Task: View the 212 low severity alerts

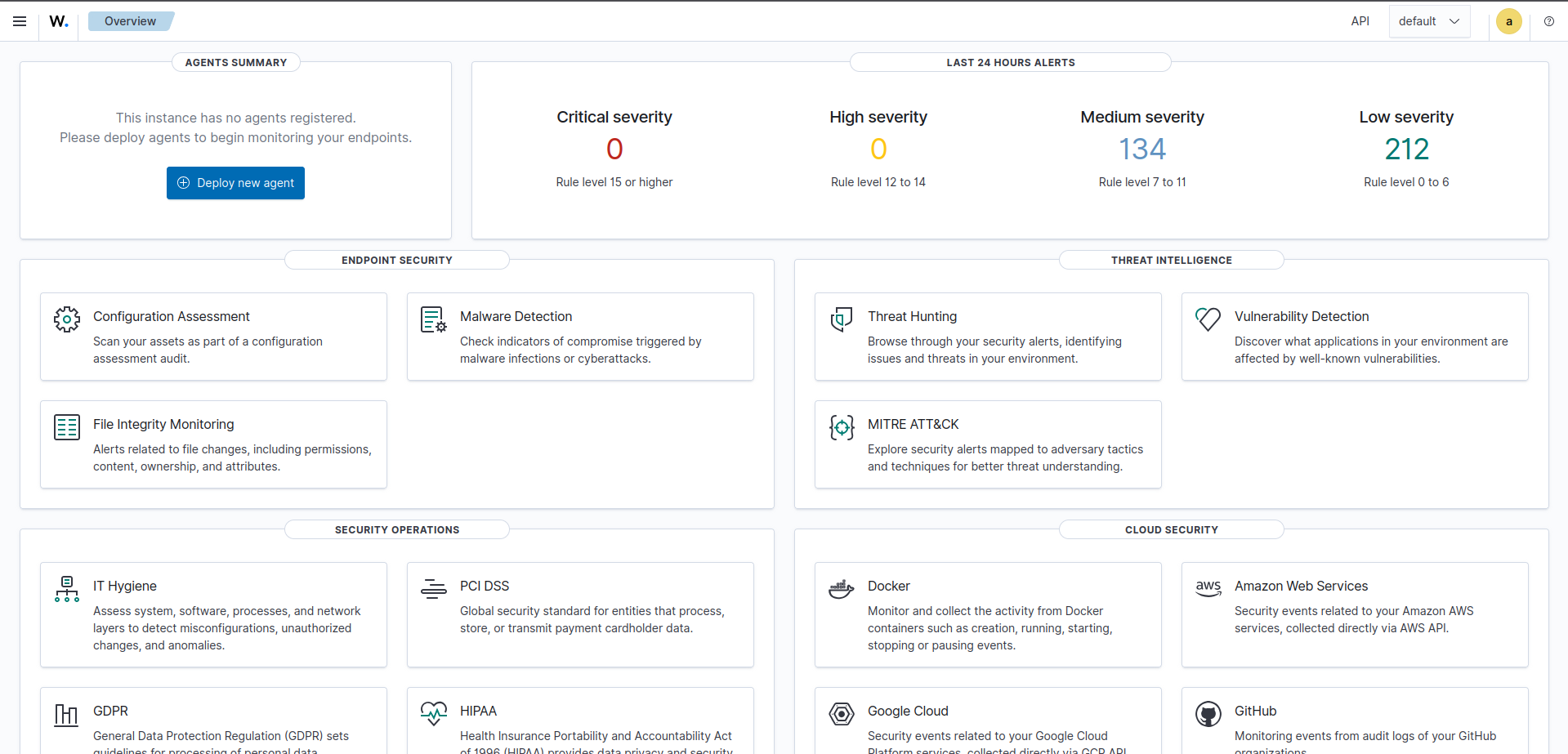Action: click(1406, 149)
